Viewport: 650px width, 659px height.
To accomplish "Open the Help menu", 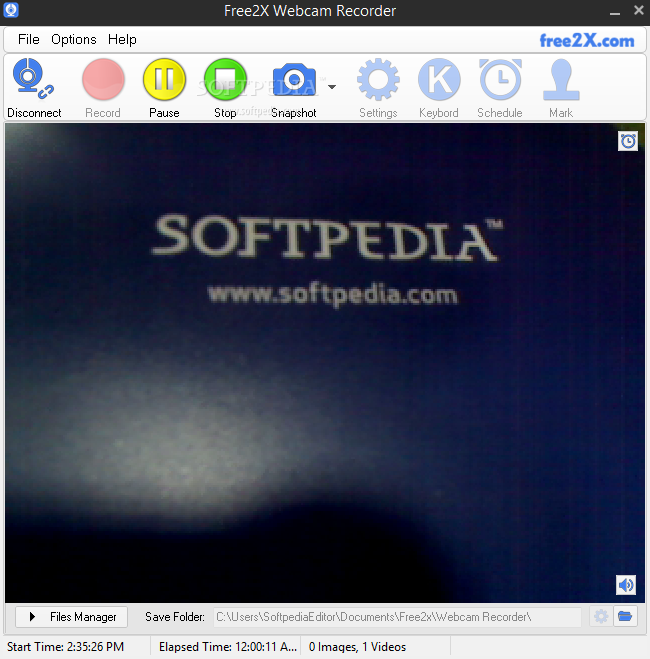I will 122,40.
